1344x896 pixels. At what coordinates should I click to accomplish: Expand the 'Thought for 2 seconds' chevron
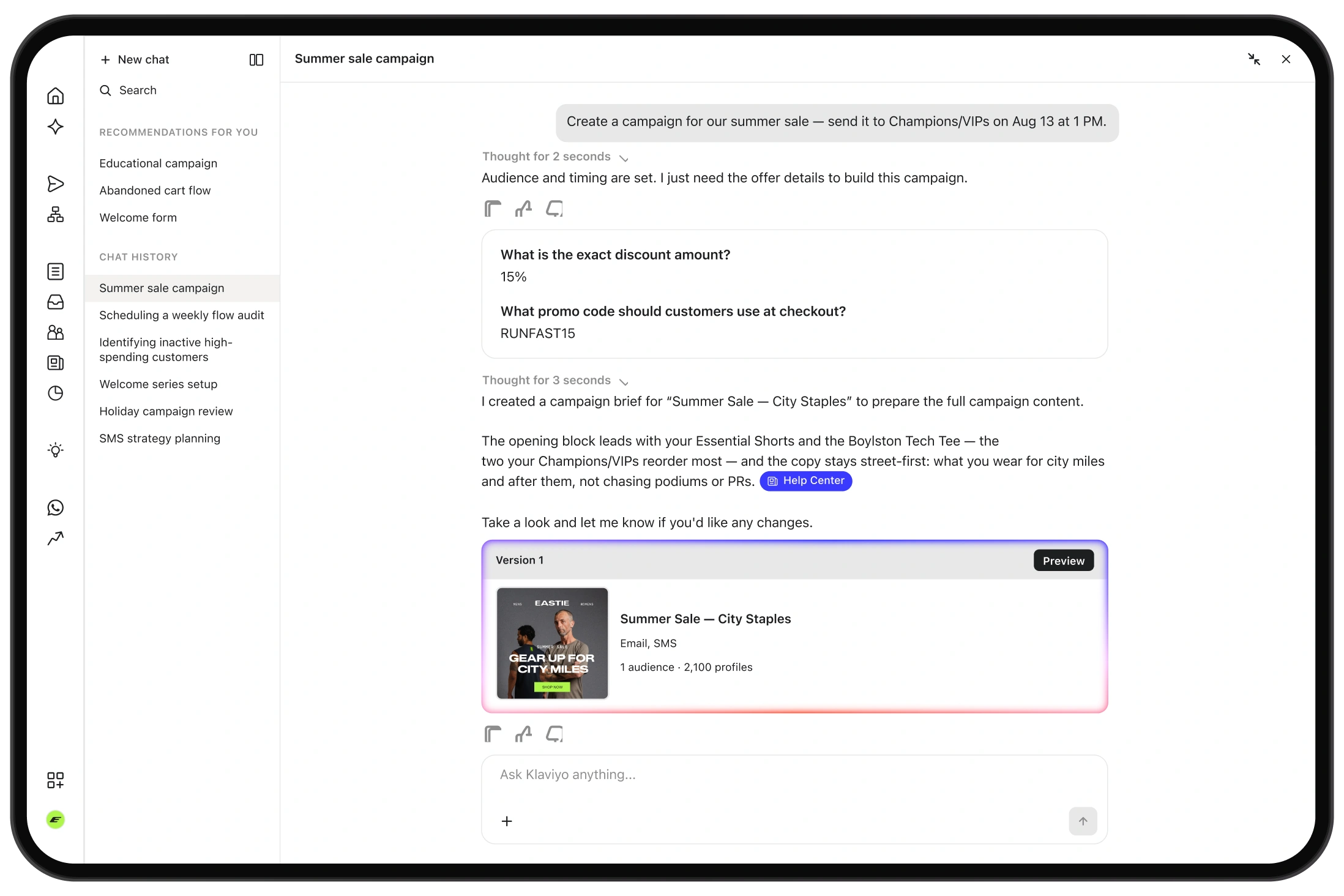click(x=624, y=158)
